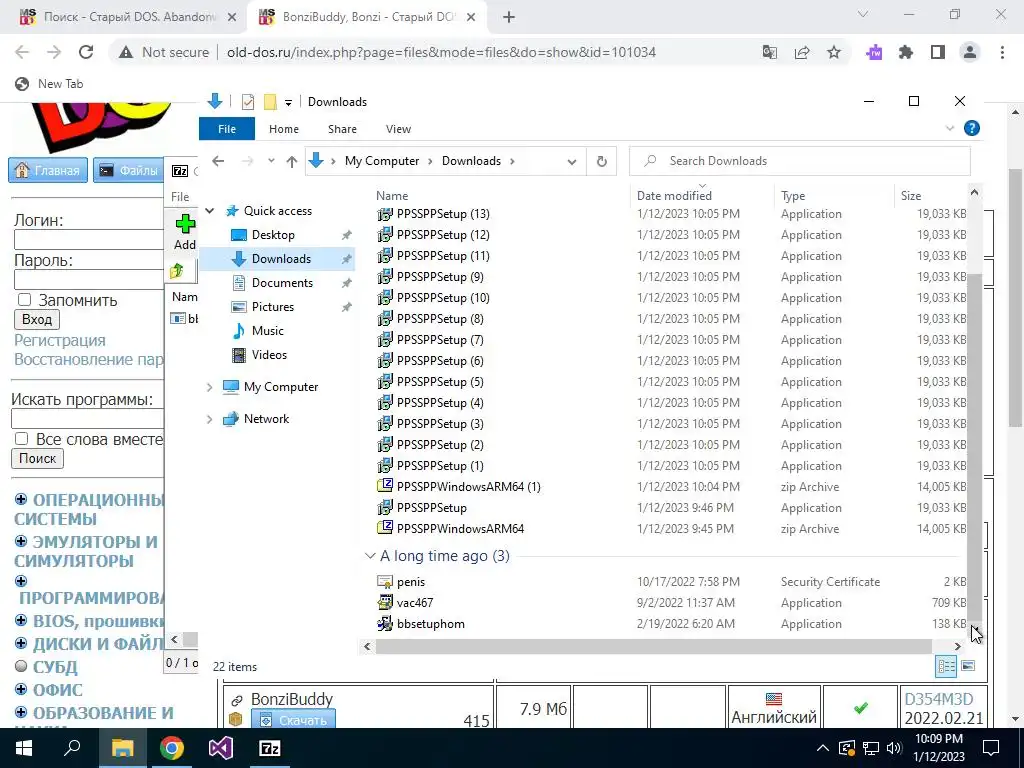
Task: Open Home ribbon tab
Action: pyautogui.click(x=284, y=129)
